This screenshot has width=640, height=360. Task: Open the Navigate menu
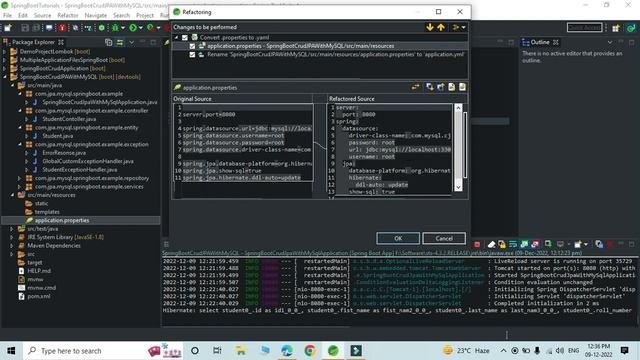[96, 15]
